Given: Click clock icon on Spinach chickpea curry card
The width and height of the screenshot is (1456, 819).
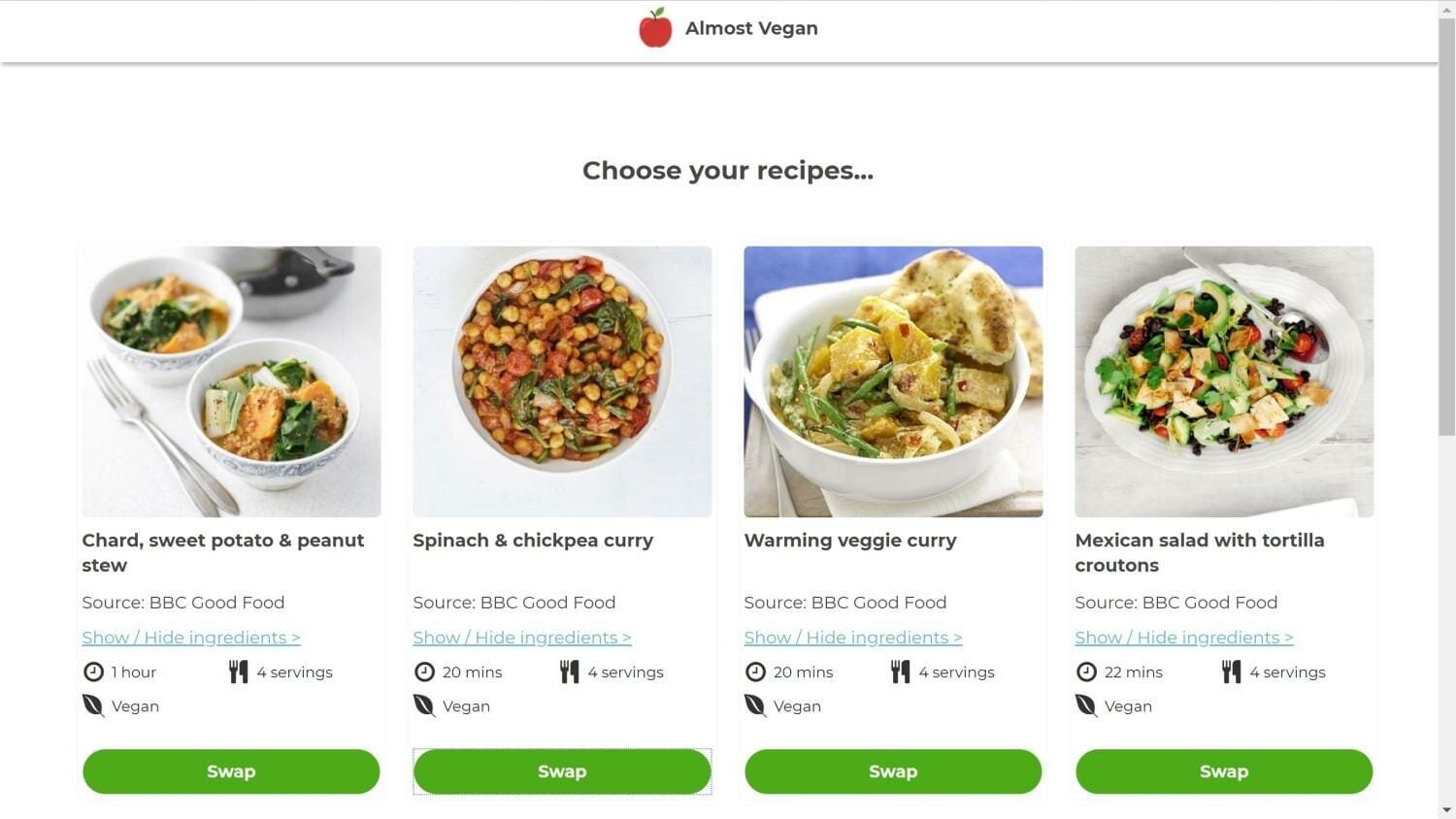Looking at the screenshot, I should [x=424, y=672].
